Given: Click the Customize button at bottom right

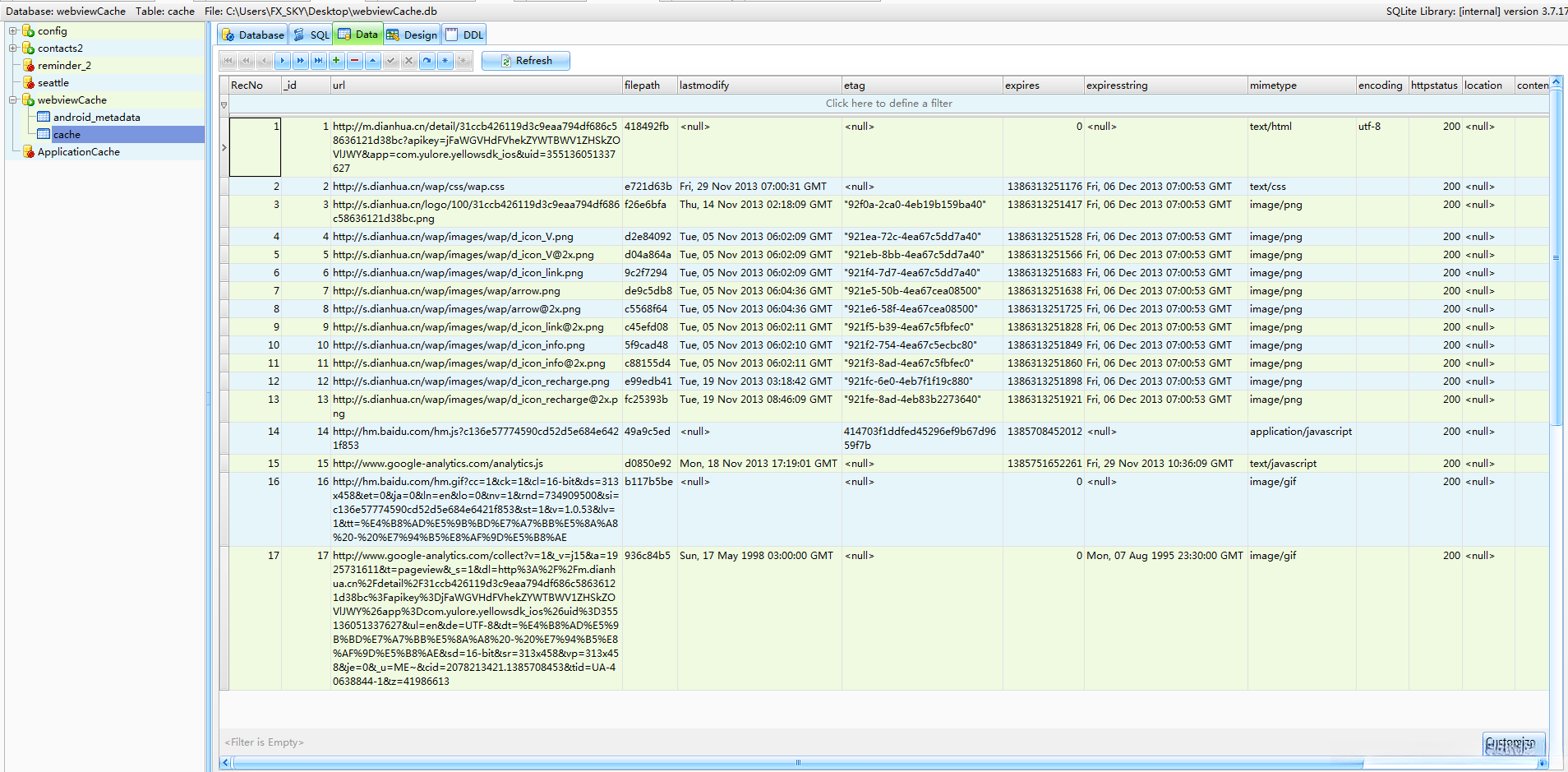Looking at the screenshot, I should click(x=1513, y=743).
